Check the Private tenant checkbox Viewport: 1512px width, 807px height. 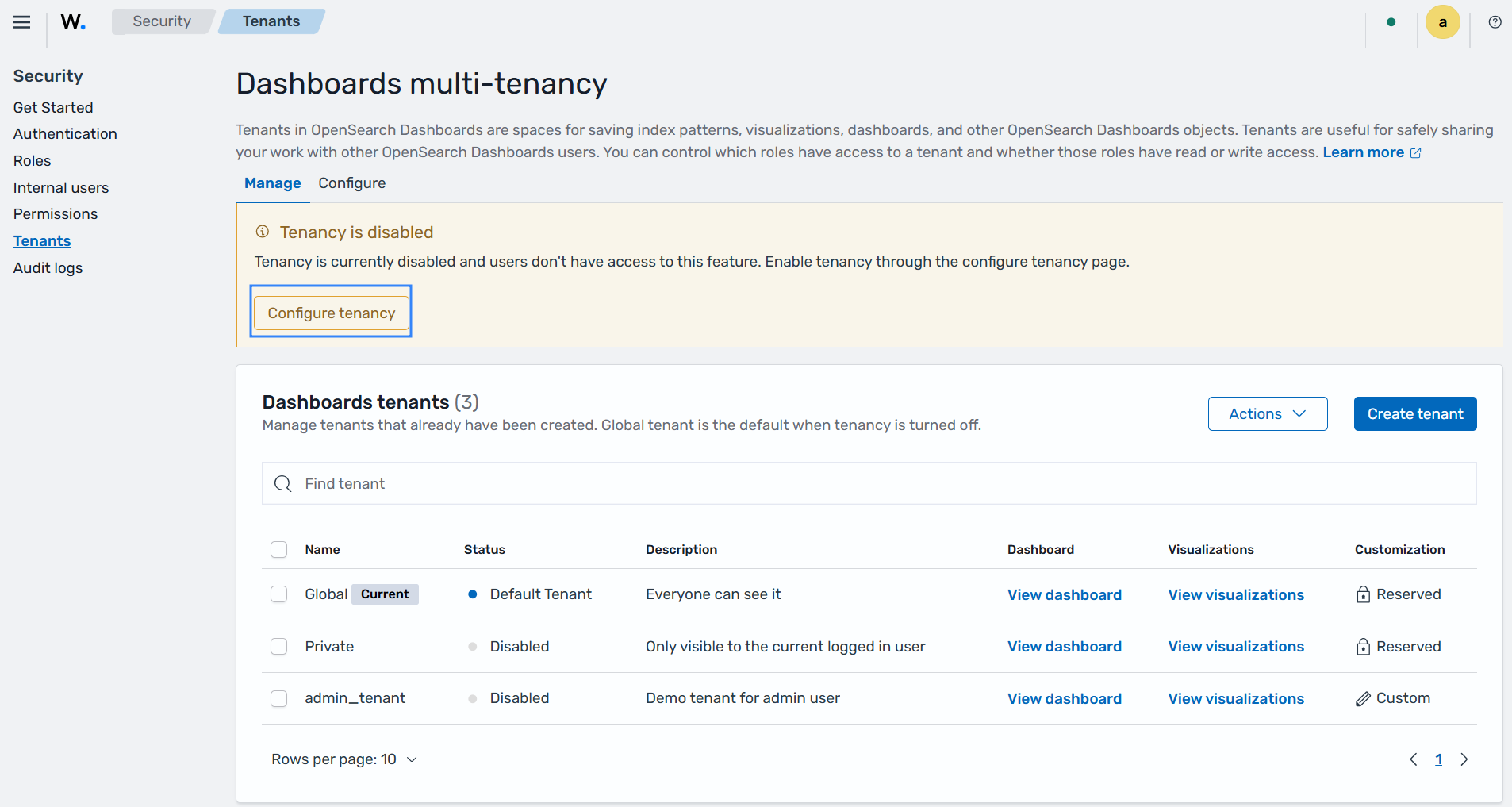(278, 647)
